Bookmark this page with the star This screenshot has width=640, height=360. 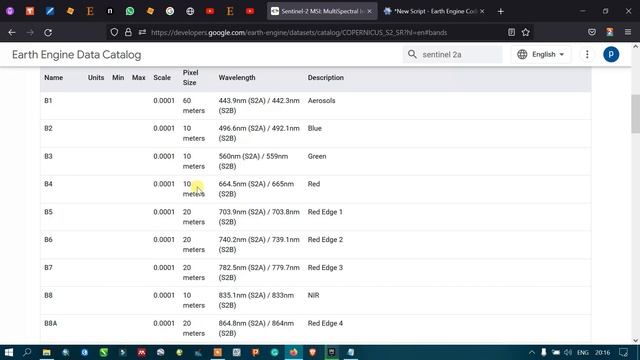coord(526,32)
